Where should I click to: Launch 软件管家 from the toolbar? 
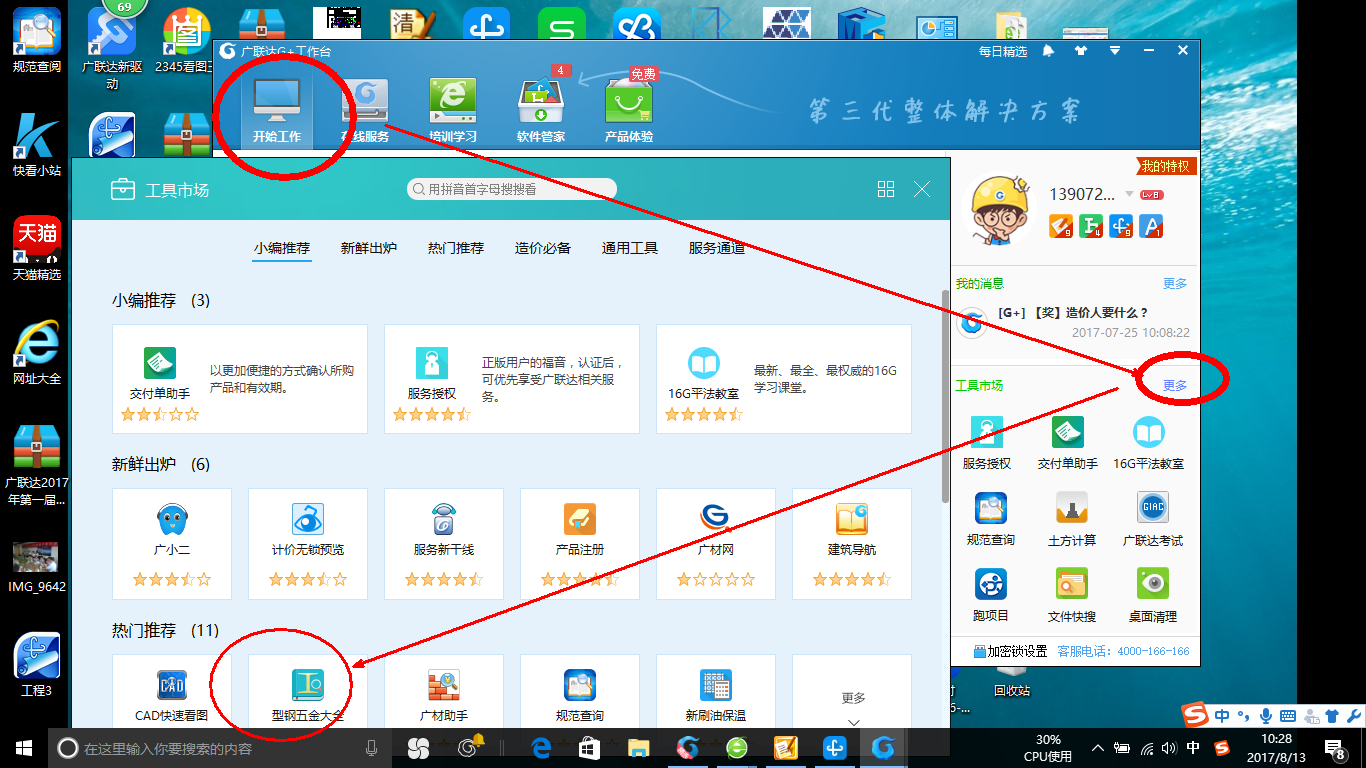click(x=541, y=111)
